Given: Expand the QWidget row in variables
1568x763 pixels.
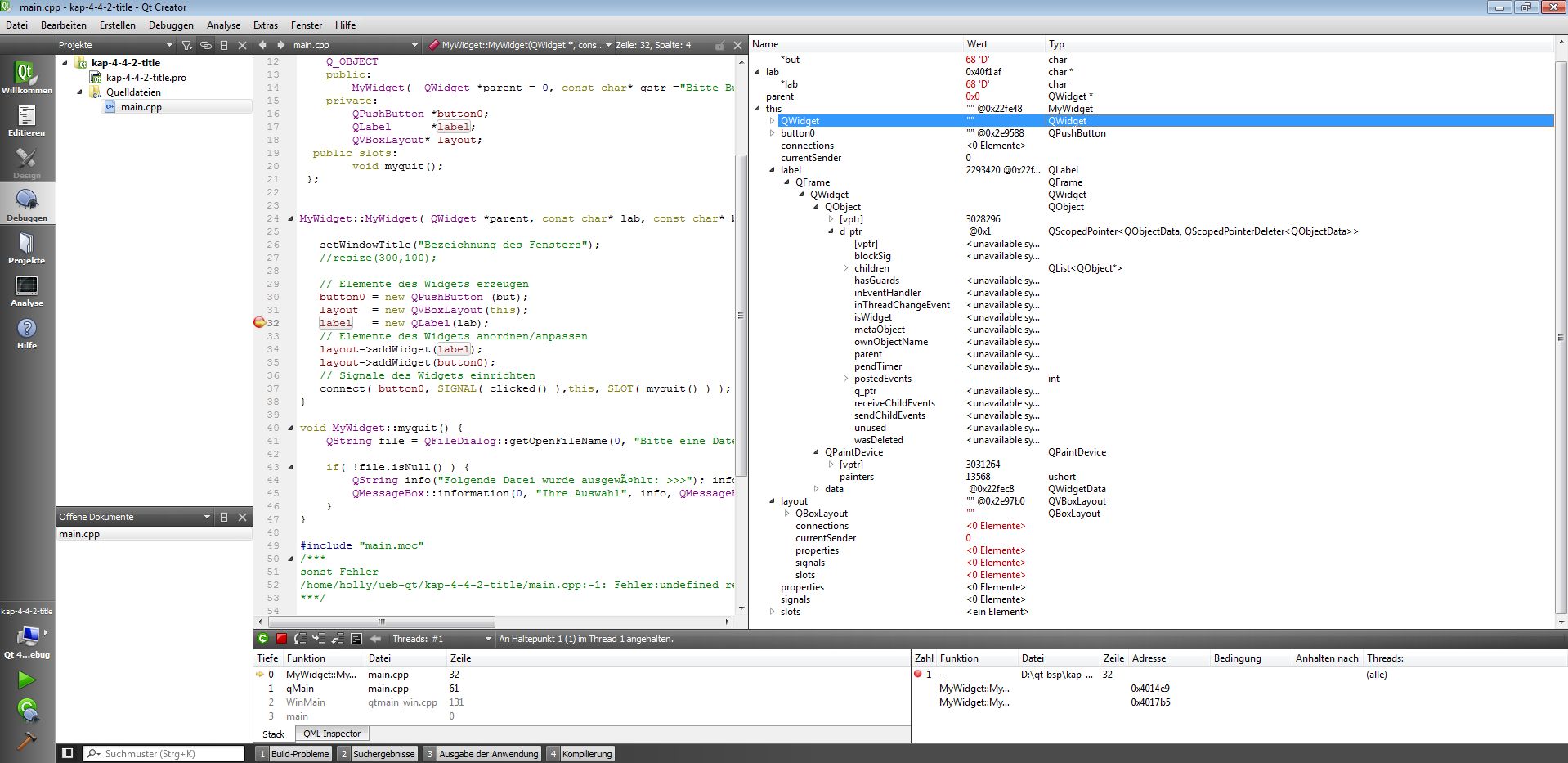Looking at the screenshot, I should [x=772, y=121].
